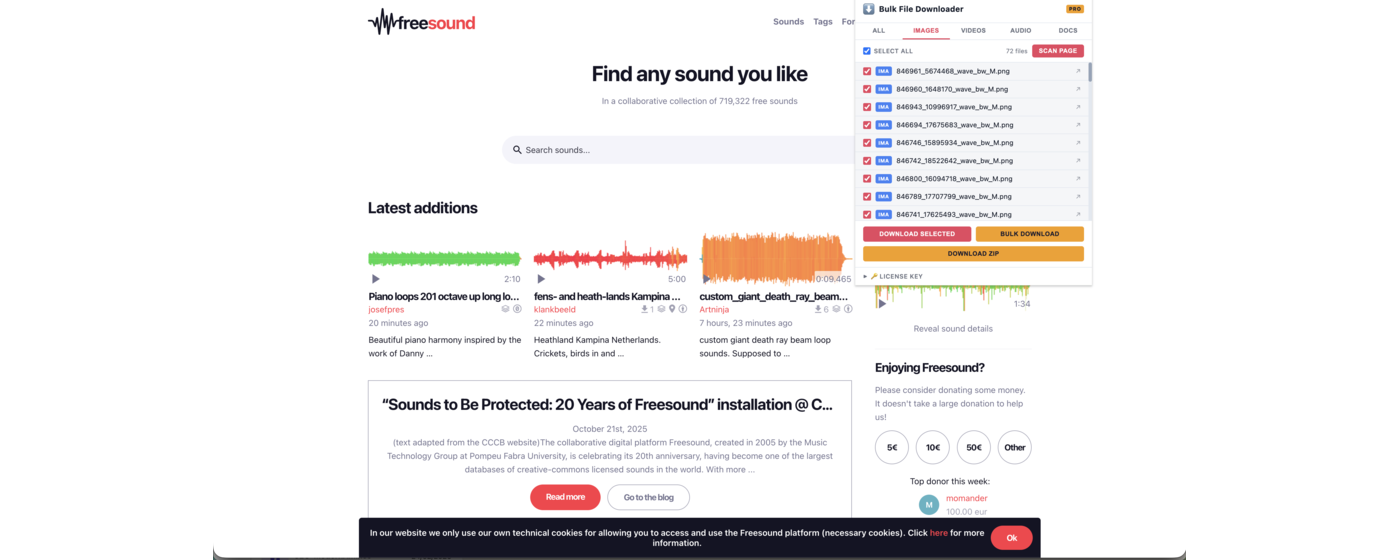Open 846789_17707799_wave_bw_M.png via arrow icon
1400x560 pixels.
pos(1078,197)
